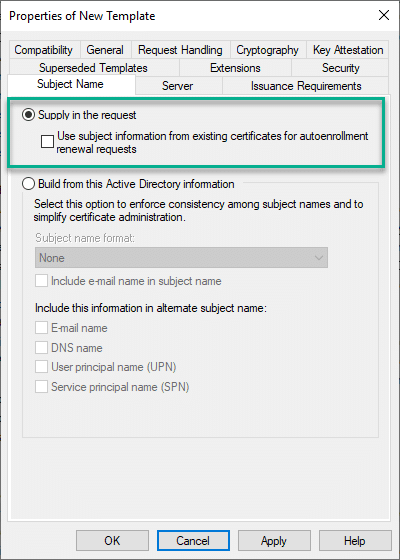Switch to the Cryptography tab
The image size is (400, 560).
[268, 50]
